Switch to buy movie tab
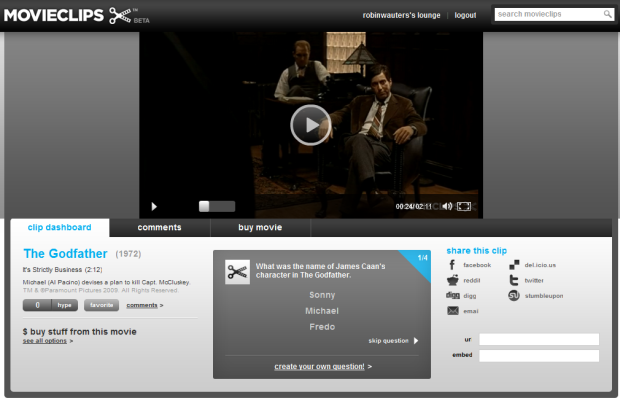This screenshot has width=620, height=401. click(260, 227)
